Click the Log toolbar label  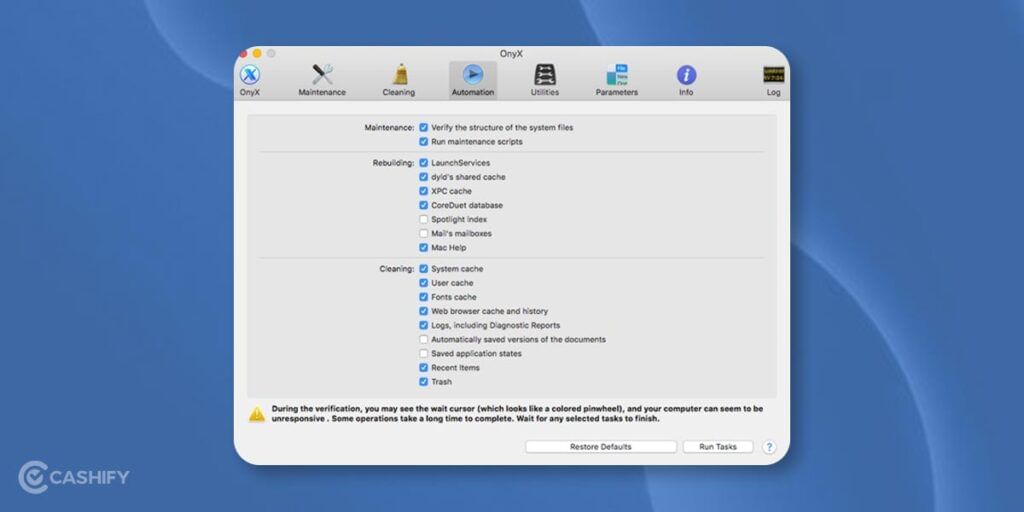pyautogui.click(x=773, y=93)
